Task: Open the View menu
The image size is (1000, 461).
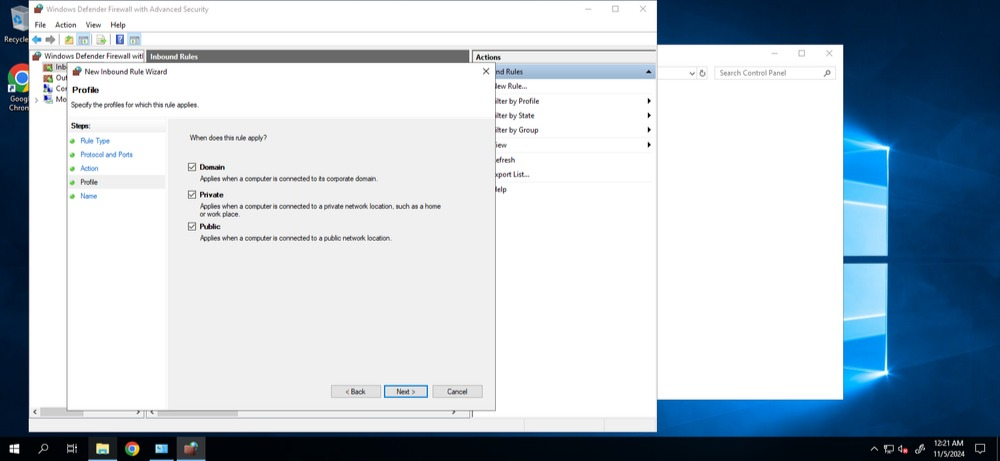Action: pyautogui.click(x=93, y=25)
